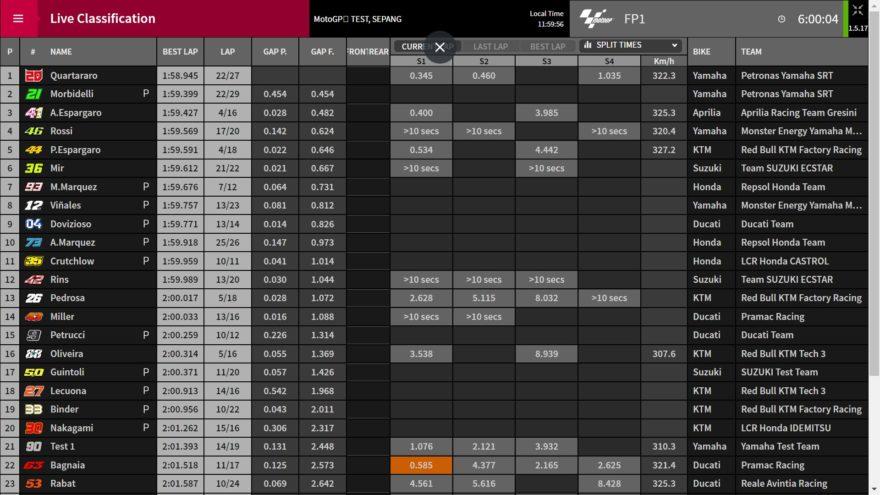The width and height of the screenshot is (880, 495).
Task: Click Bagnaia's orange 0.585 sector time
Action: tap(421, 465)
